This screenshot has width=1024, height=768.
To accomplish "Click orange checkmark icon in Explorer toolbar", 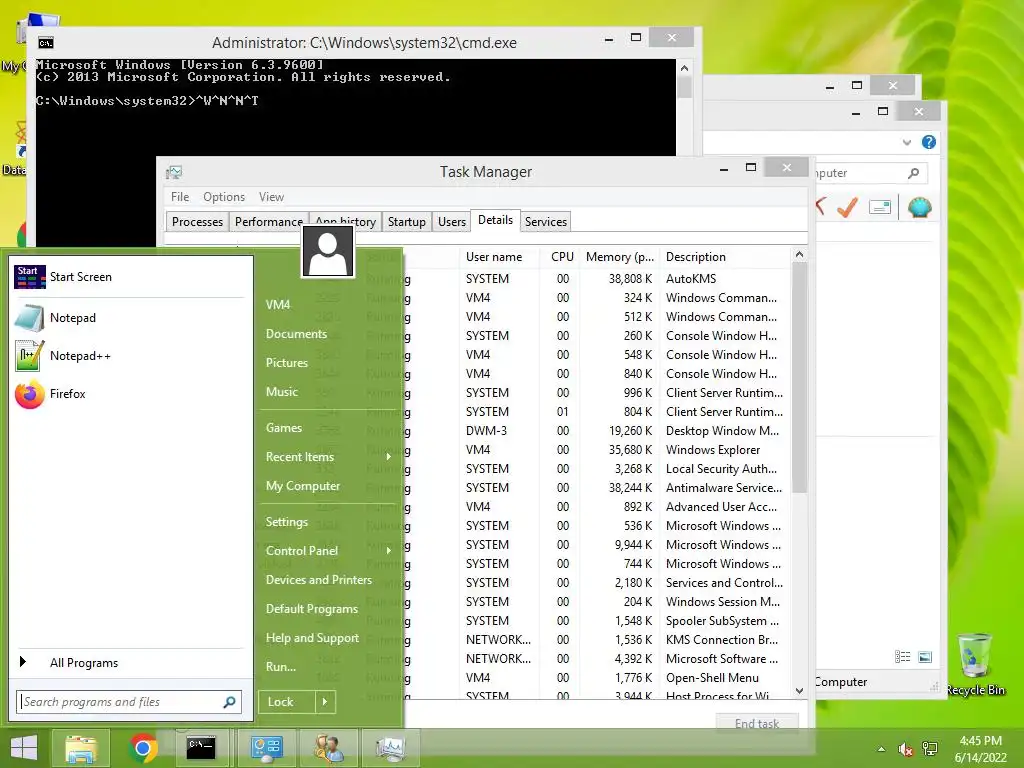I will point(847,208).
